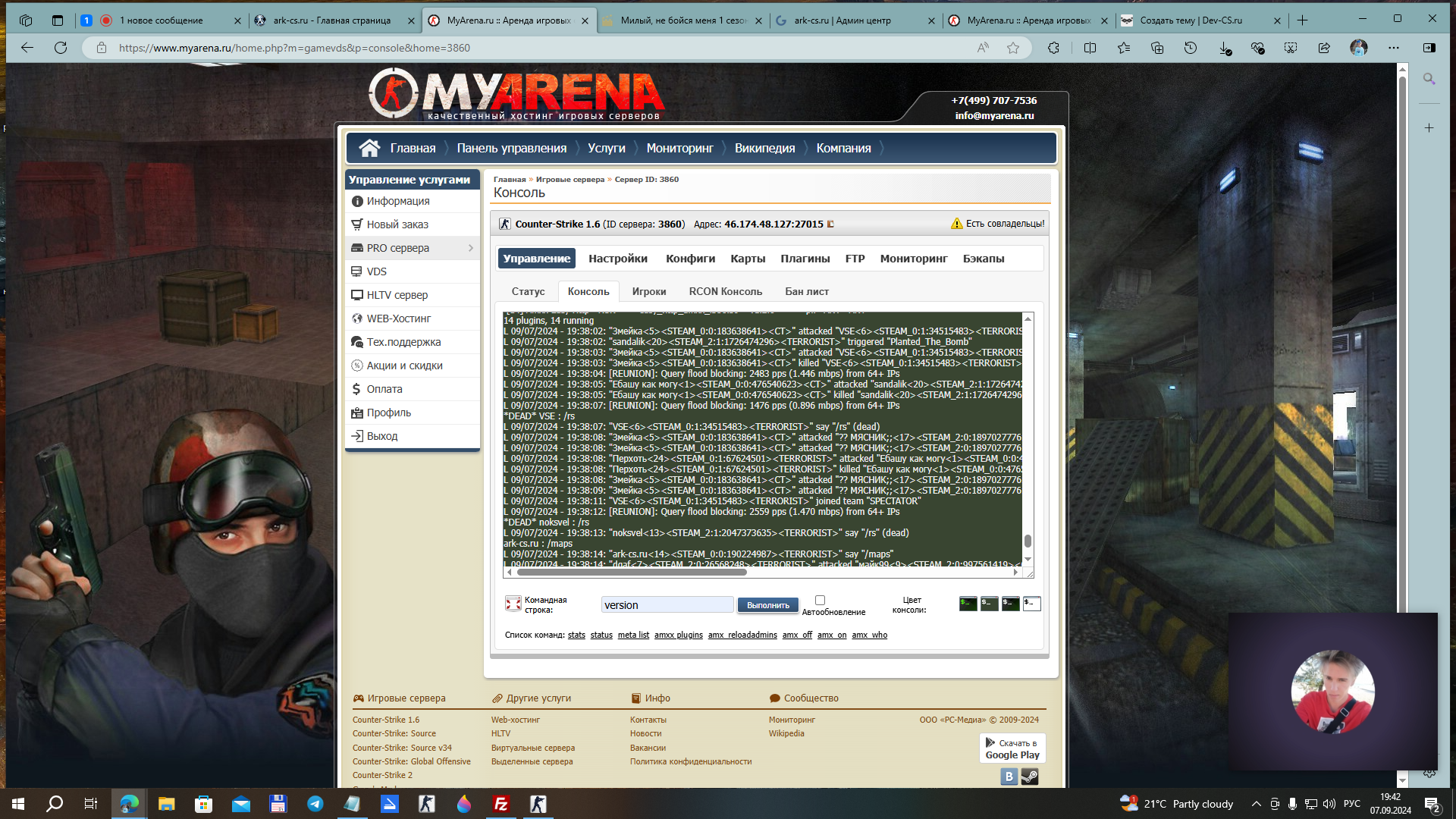
Task: Add this page to favorites star icon
Action: pos(1013,48)
